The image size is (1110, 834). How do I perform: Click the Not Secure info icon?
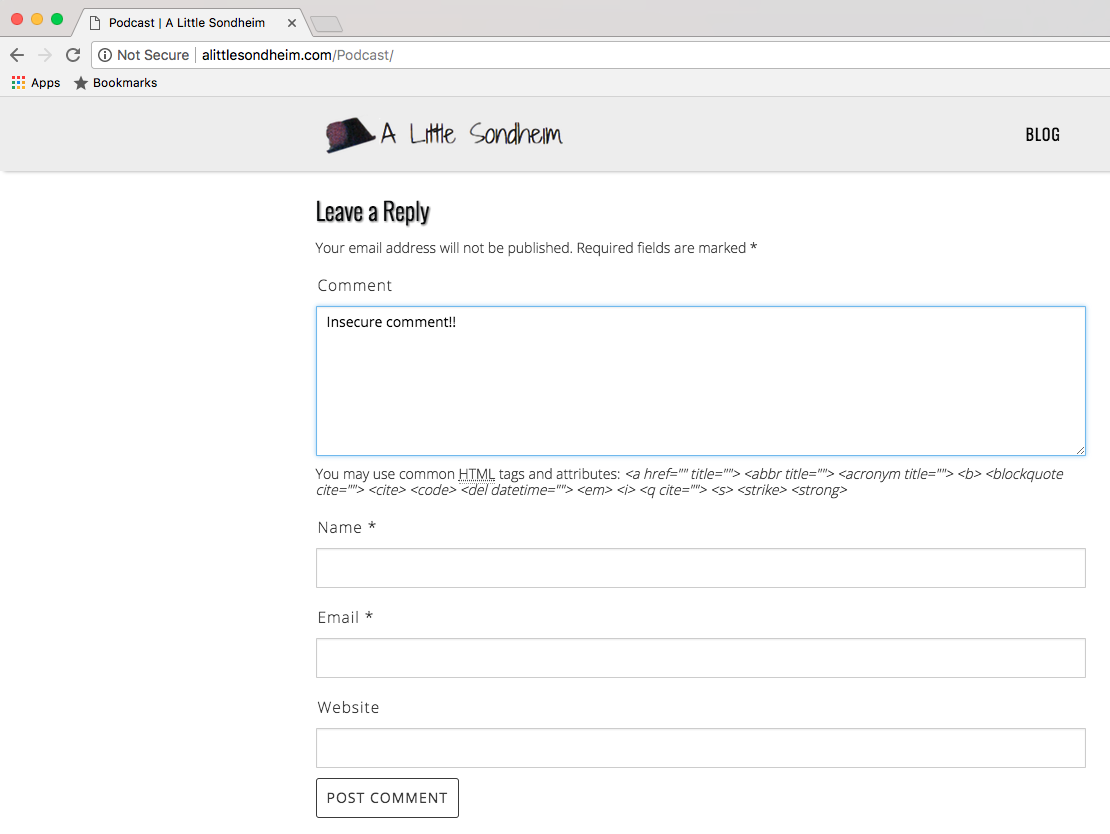click(105, 55)
